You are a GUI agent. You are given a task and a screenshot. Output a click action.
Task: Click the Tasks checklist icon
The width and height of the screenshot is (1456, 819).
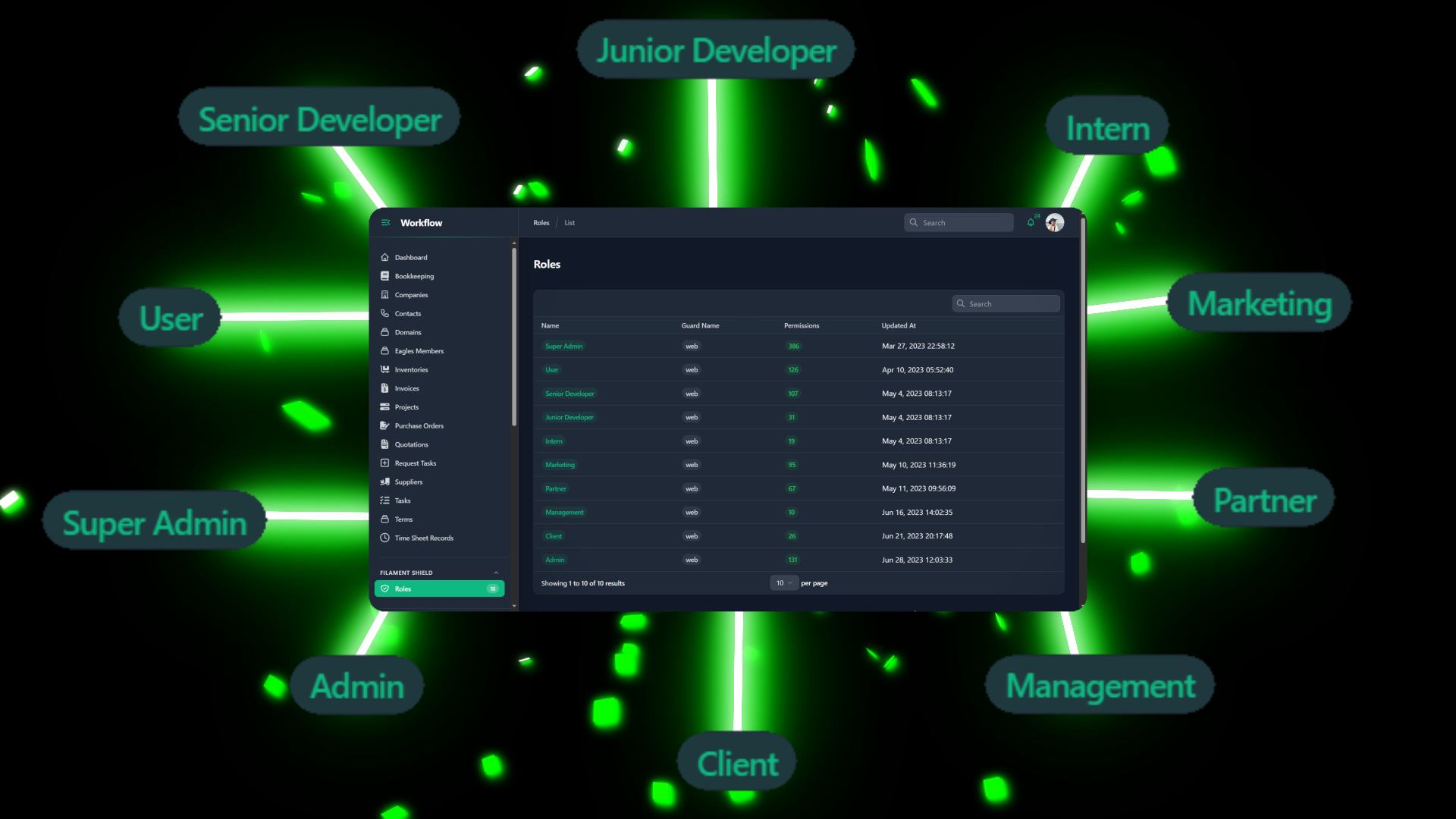(384, 500)
